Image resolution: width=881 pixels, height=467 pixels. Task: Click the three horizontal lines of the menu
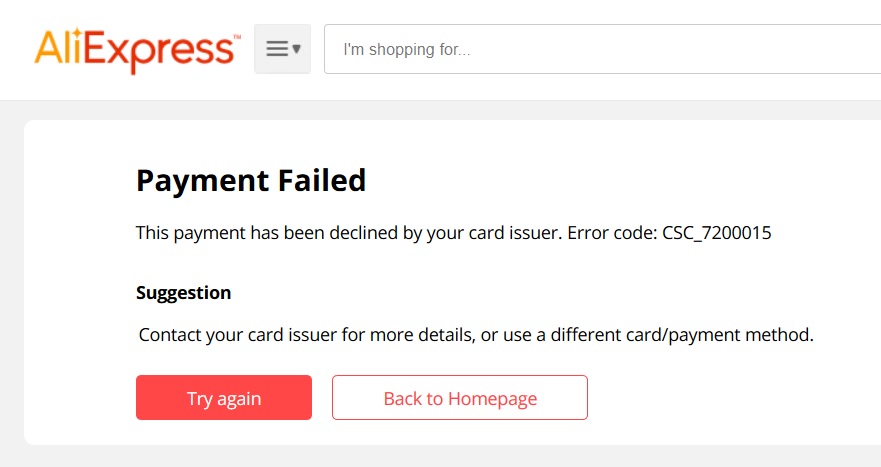(277, 49)
